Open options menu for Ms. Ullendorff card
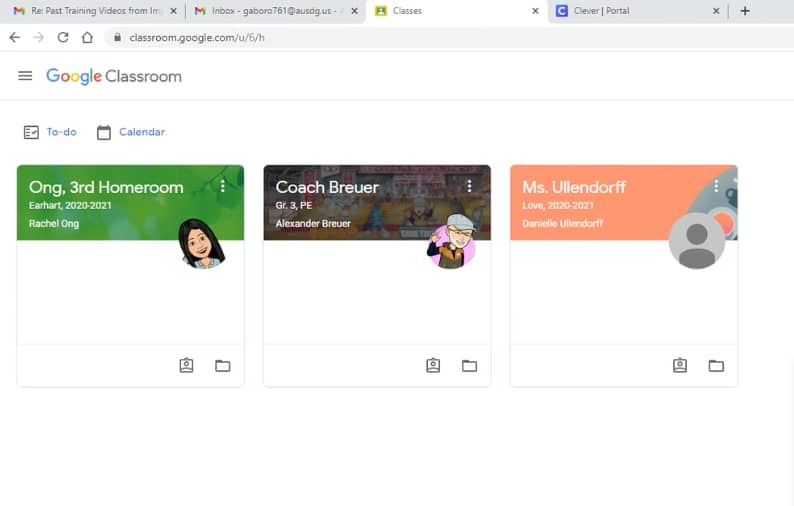 [x=716, y=186]
